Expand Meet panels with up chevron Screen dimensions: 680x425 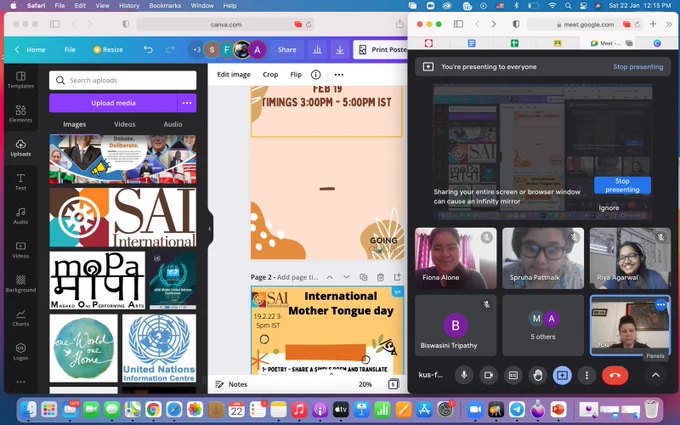point(656,375)
